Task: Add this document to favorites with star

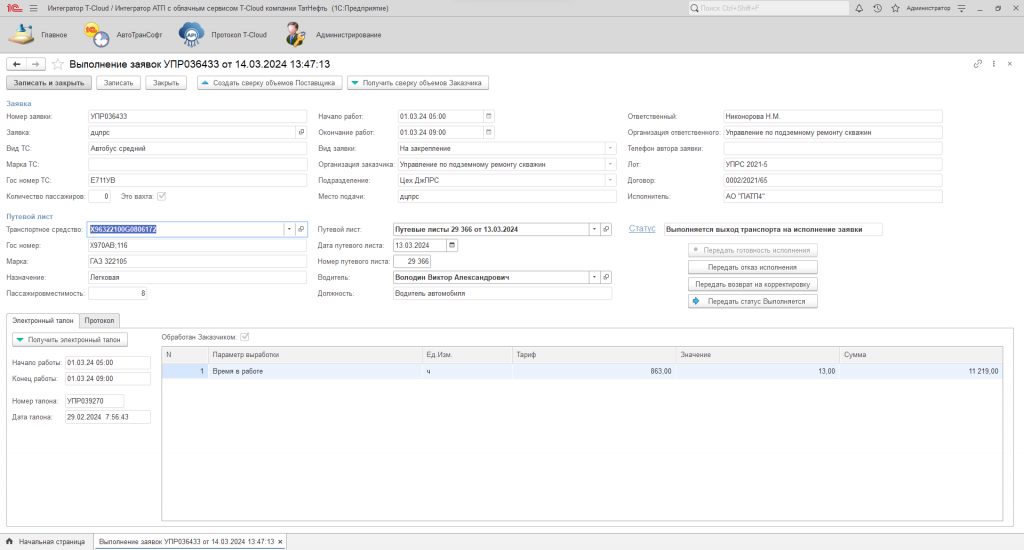Action: click(x=58, y=64)
